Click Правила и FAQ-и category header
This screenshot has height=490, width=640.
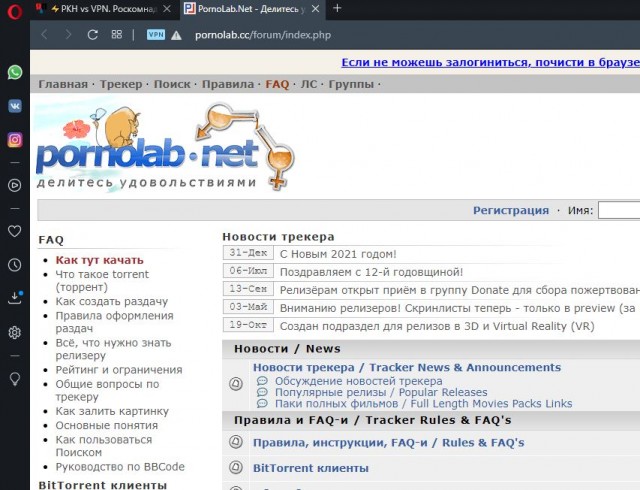click(373, 420)
